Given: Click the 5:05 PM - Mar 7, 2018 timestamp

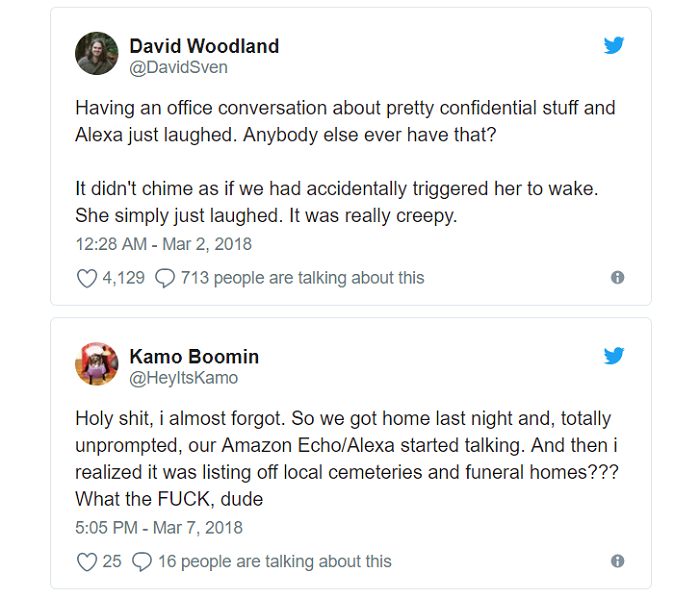Looking at the screenshot, I should pos(159,528).
